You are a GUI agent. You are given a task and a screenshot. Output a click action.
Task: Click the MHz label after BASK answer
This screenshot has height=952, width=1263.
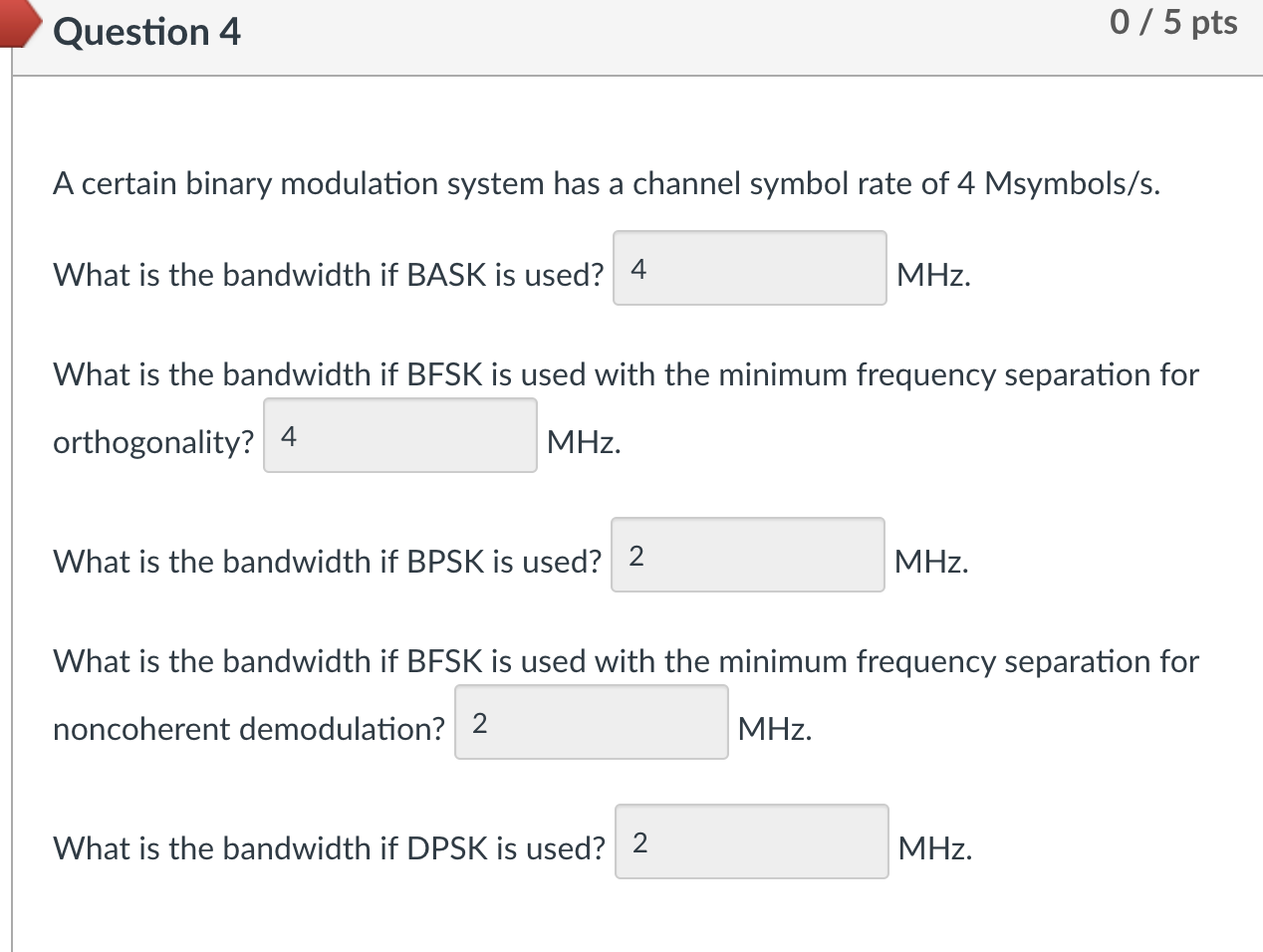(x=932, y=276)
